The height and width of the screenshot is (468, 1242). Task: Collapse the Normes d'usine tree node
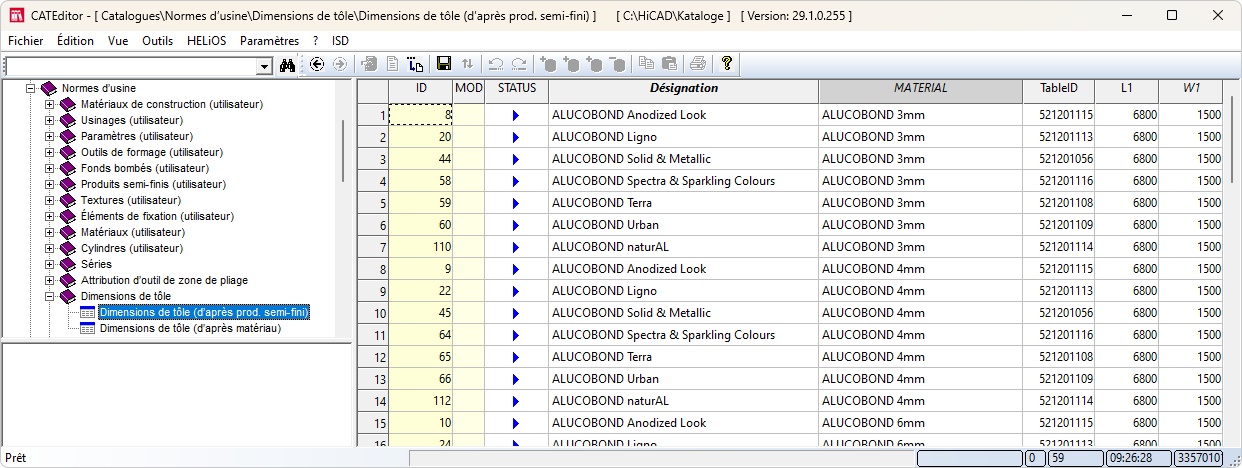pyautogui.click(x=31, y=88)
